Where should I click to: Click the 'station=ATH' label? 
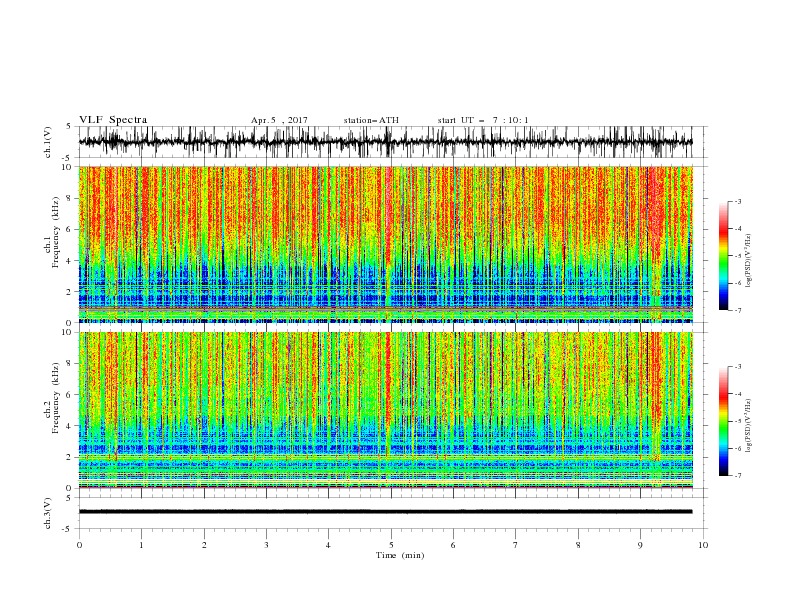point(371,120)
